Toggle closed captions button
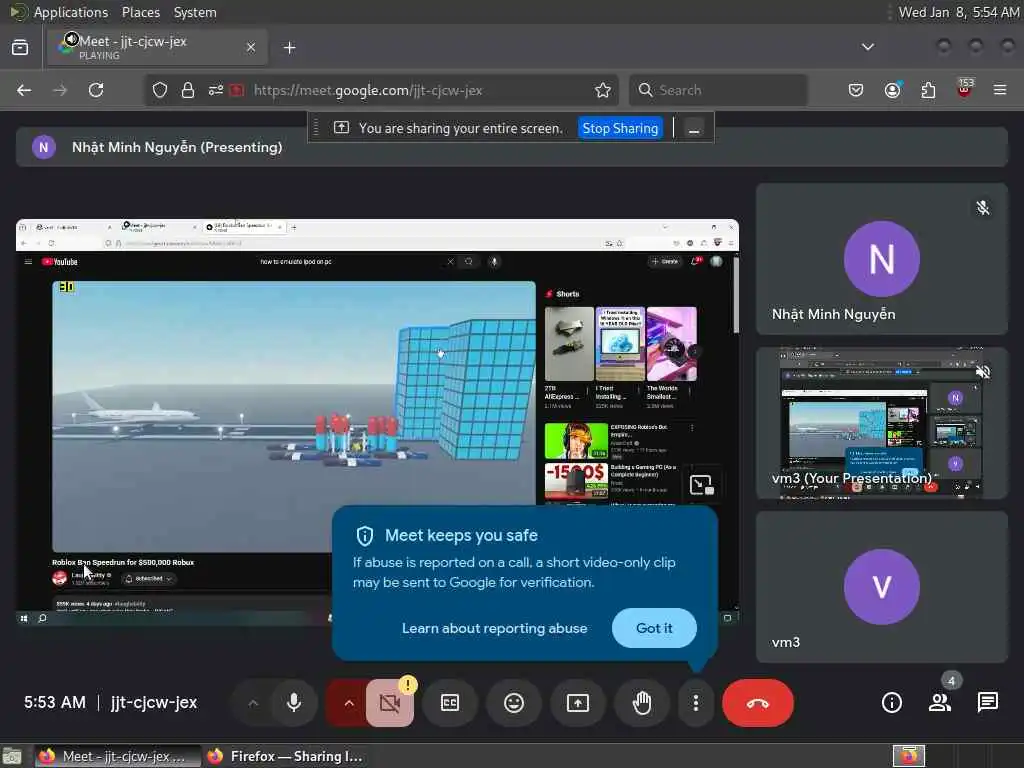Viewport: 1024px width, 768px height. tap(450, 703)
